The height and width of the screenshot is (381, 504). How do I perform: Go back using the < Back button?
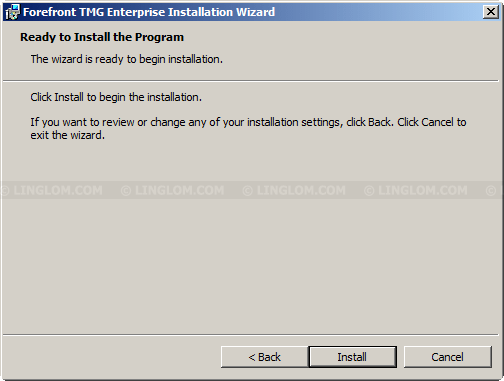point(264,357)
